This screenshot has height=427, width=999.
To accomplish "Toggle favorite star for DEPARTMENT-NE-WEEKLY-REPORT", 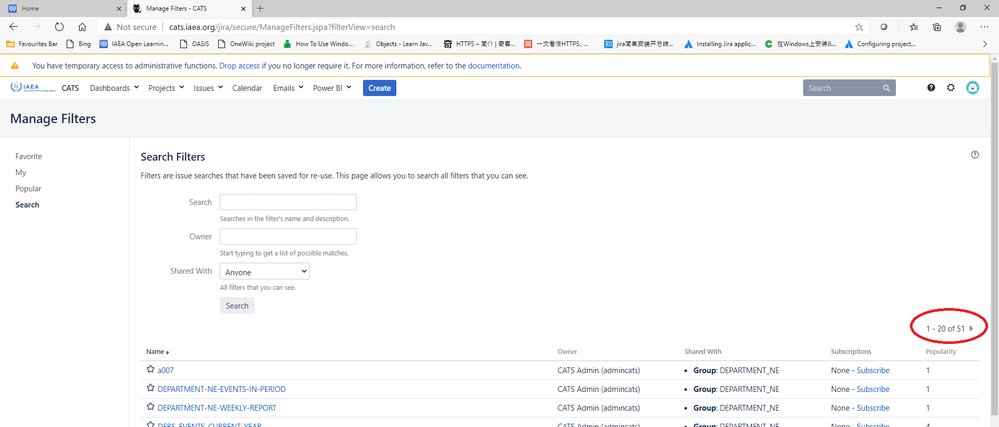I will [x=150, y=407].
